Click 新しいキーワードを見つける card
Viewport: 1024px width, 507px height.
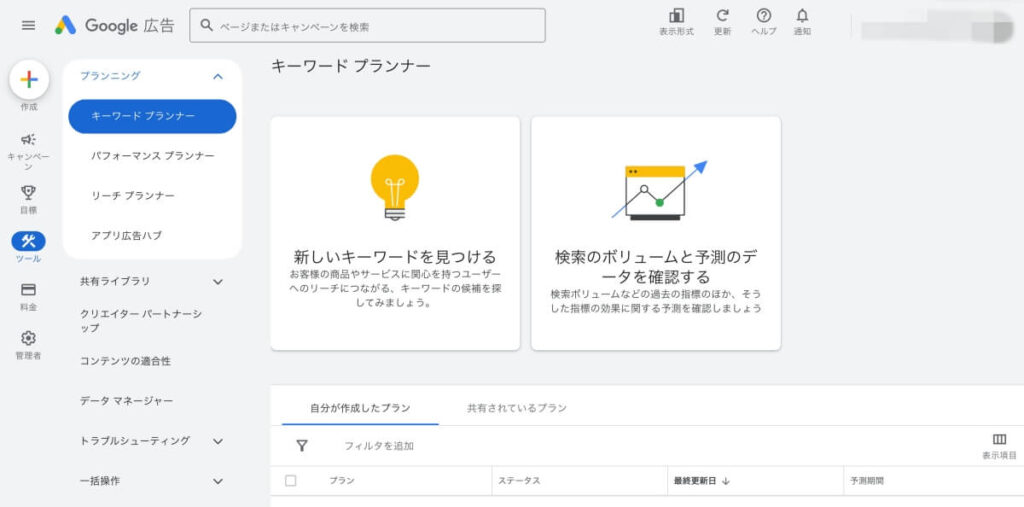point(395,233)
